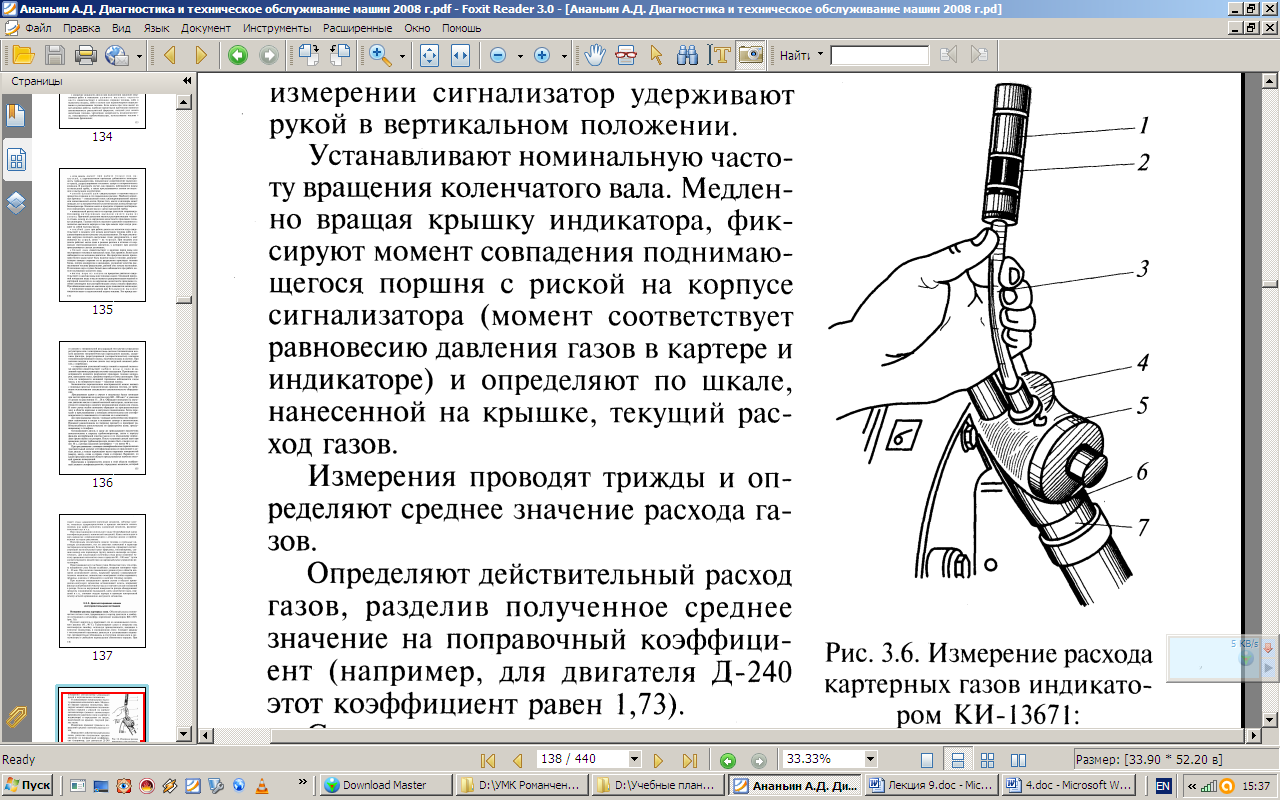Switch to Лекция 9.doc taskbar window
Viewport: 1280px width, 800px height.
[932, 785]
